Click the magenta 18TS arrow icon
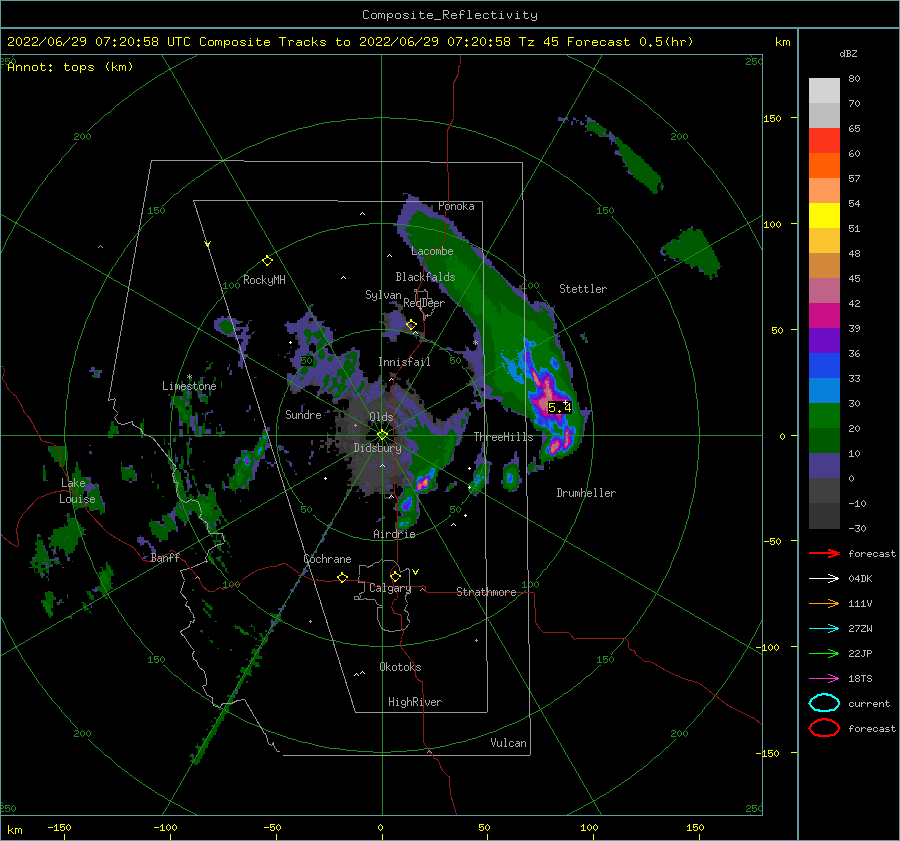900x841 pixels. click(x=824, y=679)
